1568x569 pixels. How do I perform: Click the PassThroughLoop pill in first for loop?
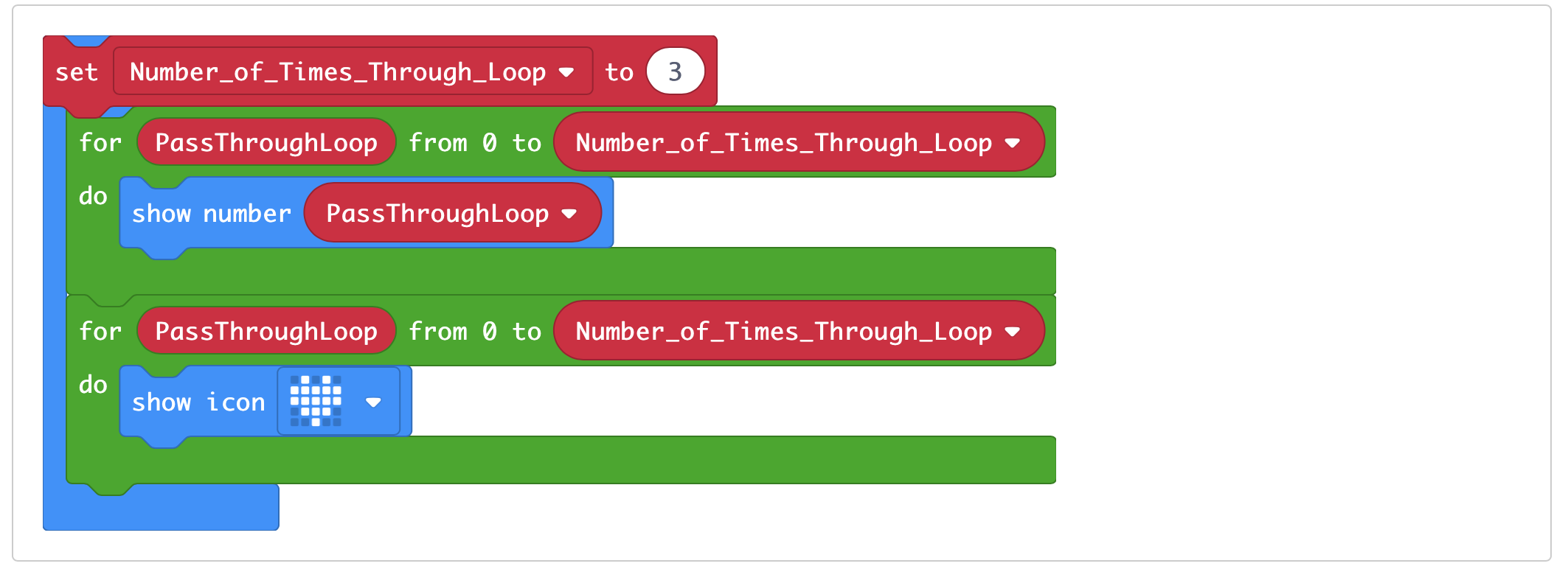pos(266,142)
